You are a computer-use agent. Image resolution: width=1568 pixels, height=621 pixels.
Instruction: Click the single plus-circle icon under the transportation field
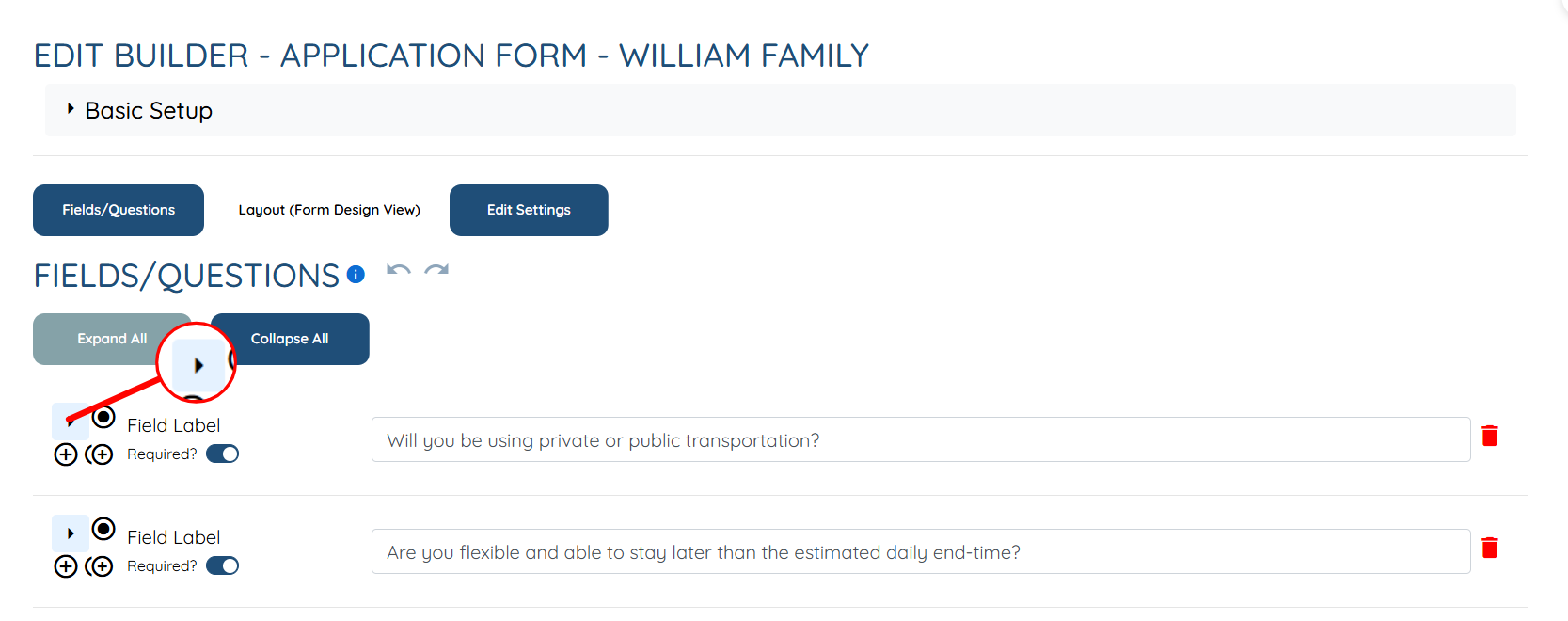click(66, 454)
